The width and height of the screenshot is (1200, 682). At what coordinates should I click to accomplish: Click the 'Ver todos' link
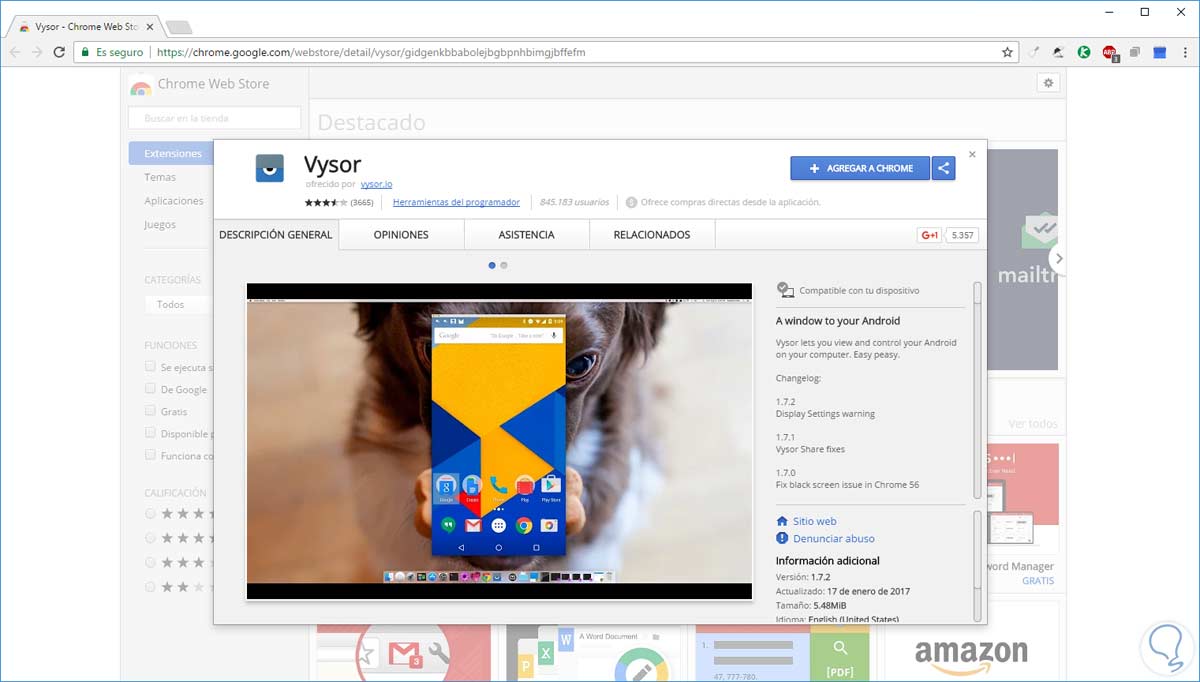click(x=1033, y=424)
